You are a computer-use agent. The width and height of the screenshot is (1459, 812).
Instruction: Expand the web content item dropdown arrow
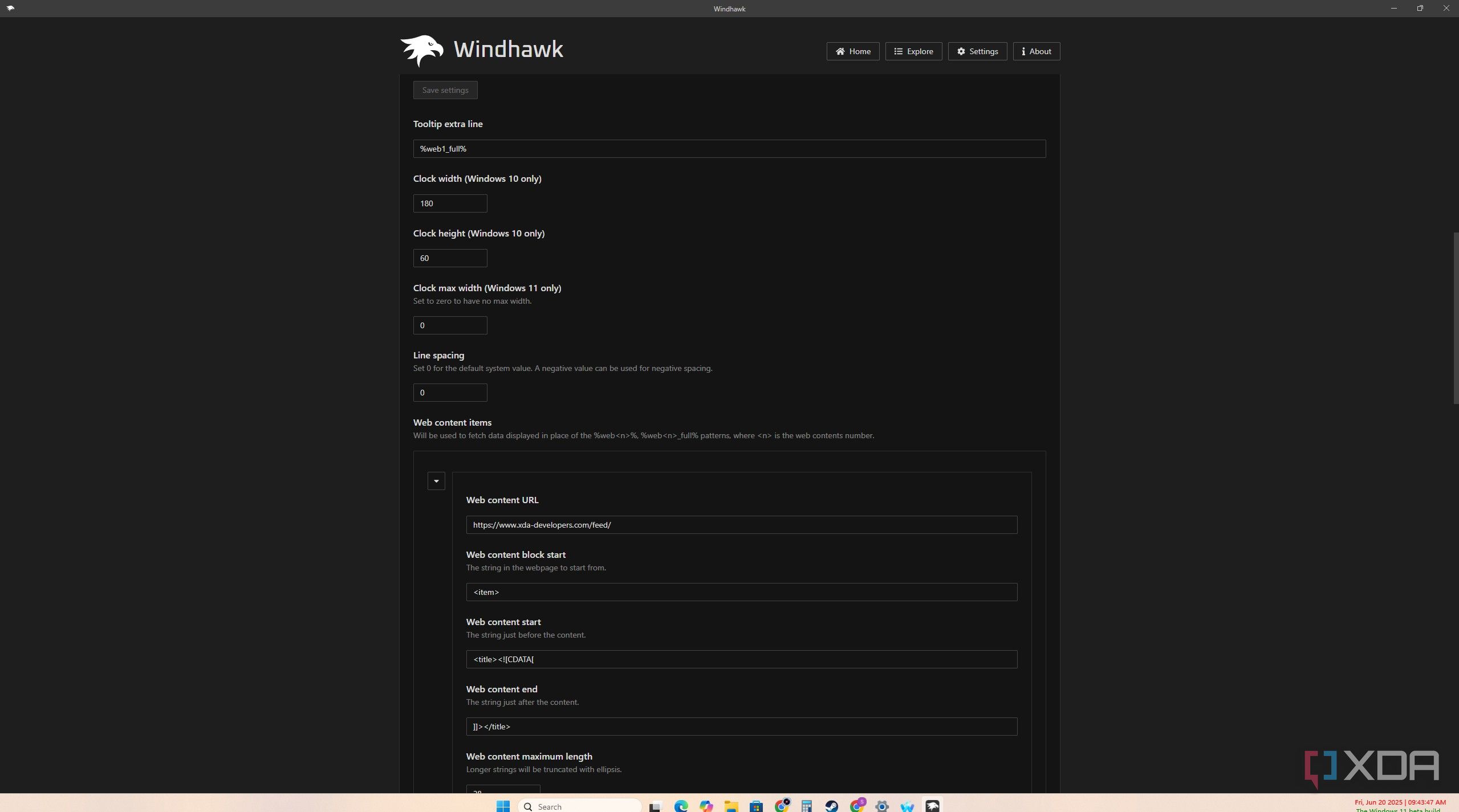pyautogui.click(x=436, y=481)
